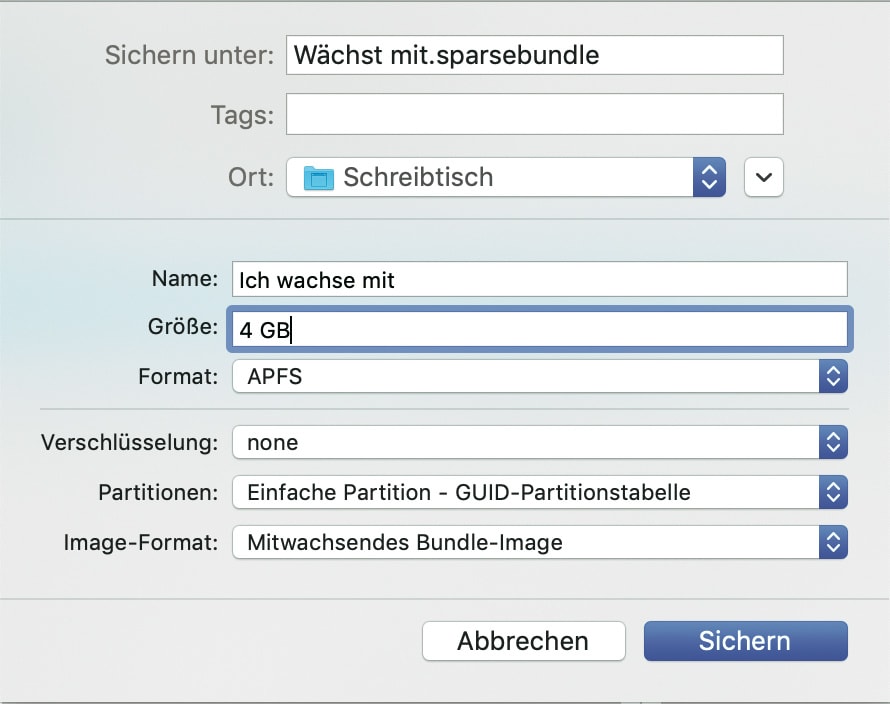Click the blue arrows on the Ort popup
This screenshot has width=890, height=704.
[708, 178]
